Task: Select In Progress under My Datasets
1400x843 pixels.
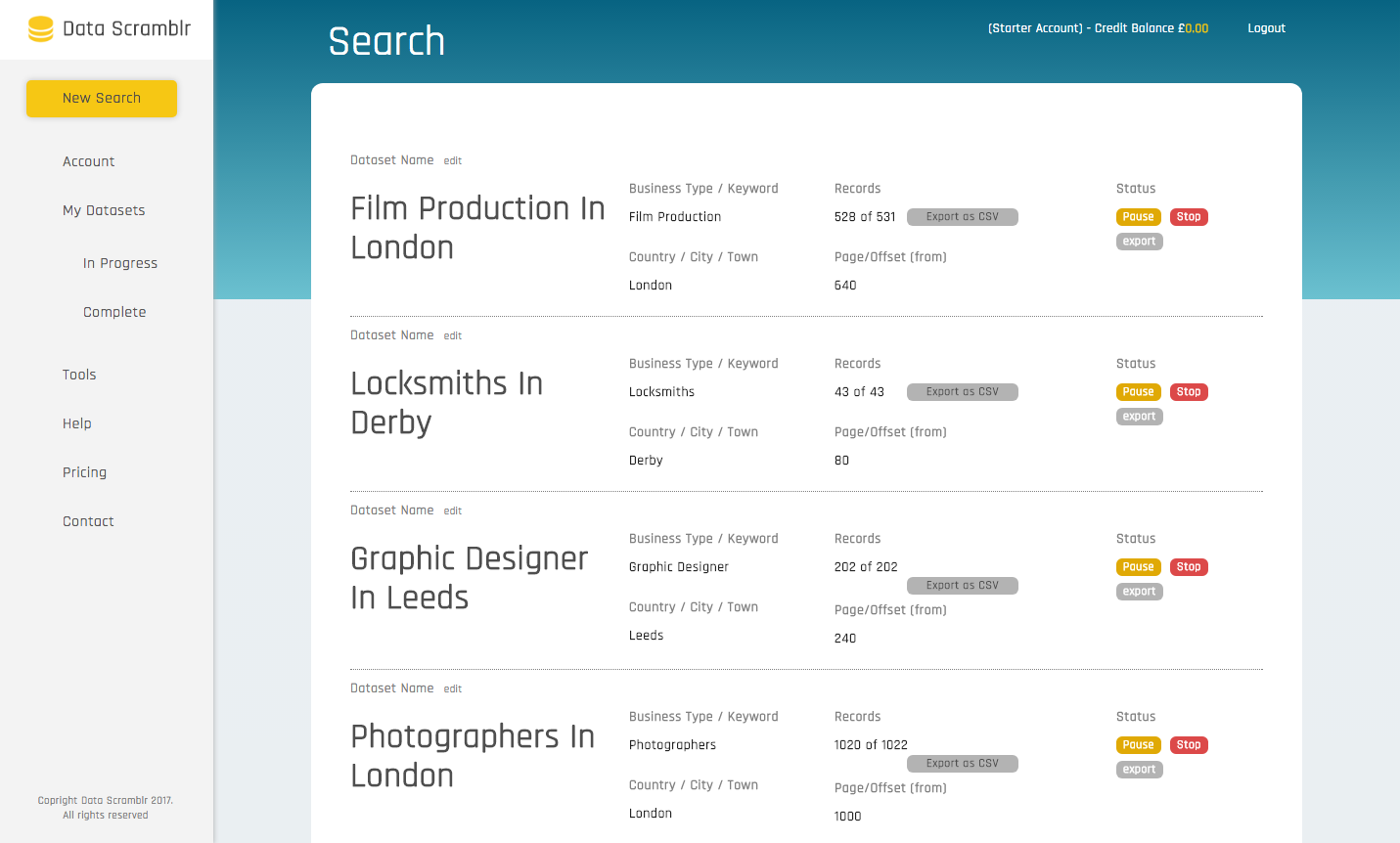Action: [x=119, y=262]
